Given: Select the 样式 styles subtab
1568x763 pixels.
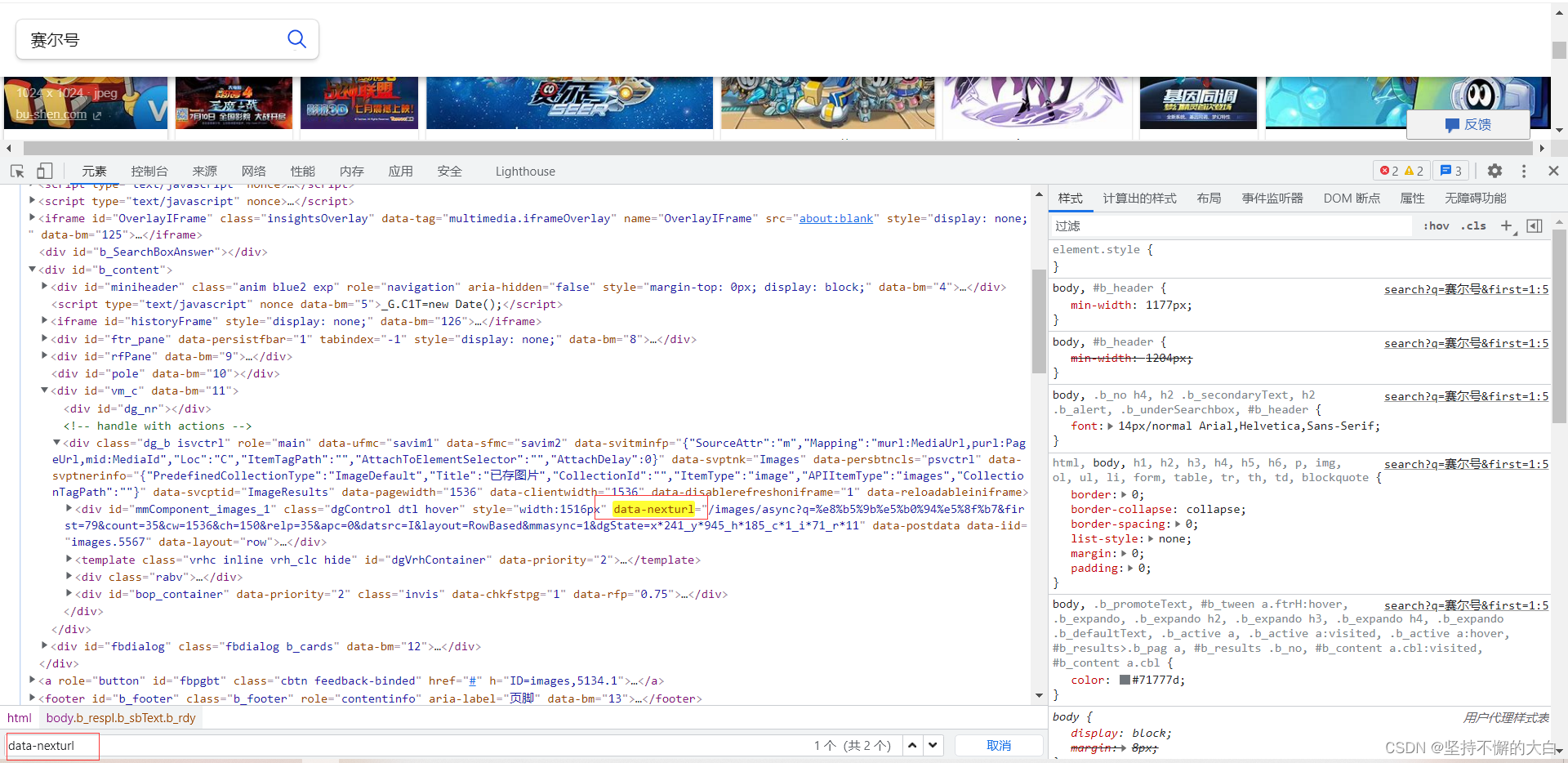Looking at the screenshot, I should (1071, 199).
